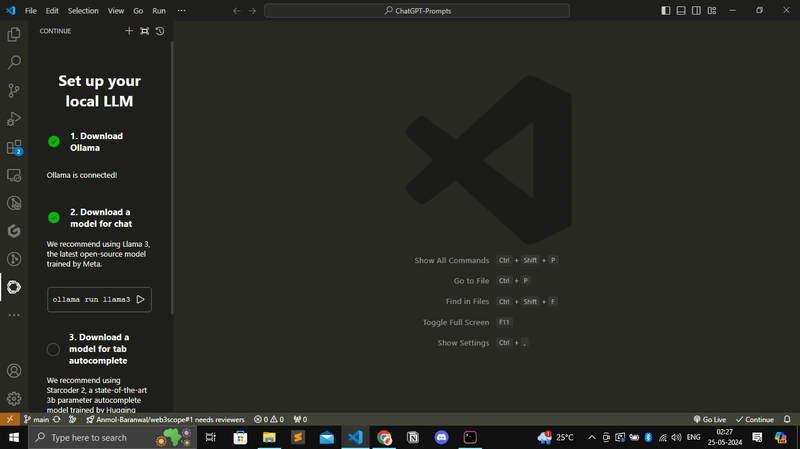Open the Extensions view with badge
This screenshot has height=449, width=800.
(x=14, y=147)
